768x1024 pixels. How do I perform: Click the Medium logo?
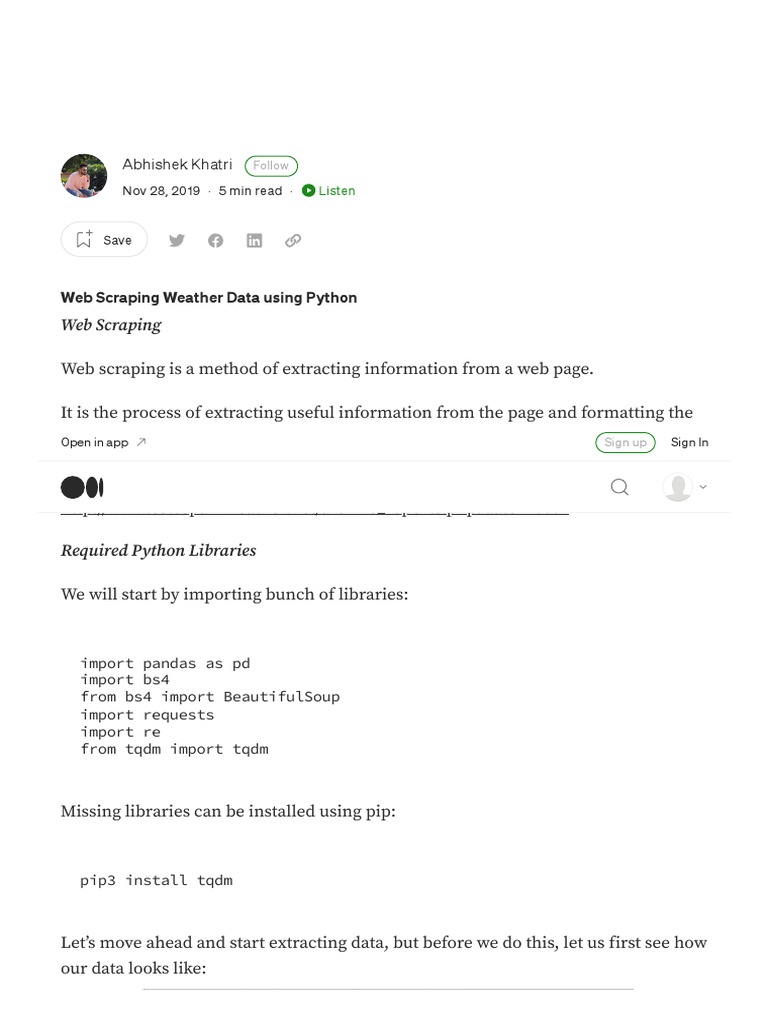coord(82,487)
